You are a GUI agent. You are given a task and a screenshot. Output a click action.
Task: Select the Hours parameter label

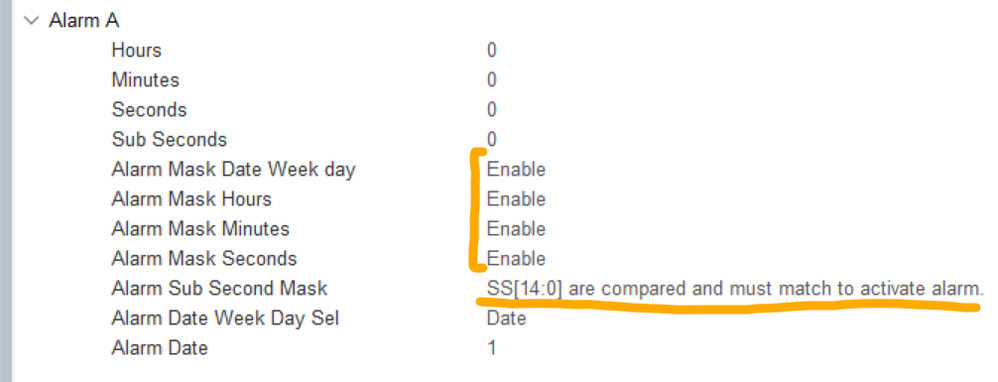click(136, 50)
